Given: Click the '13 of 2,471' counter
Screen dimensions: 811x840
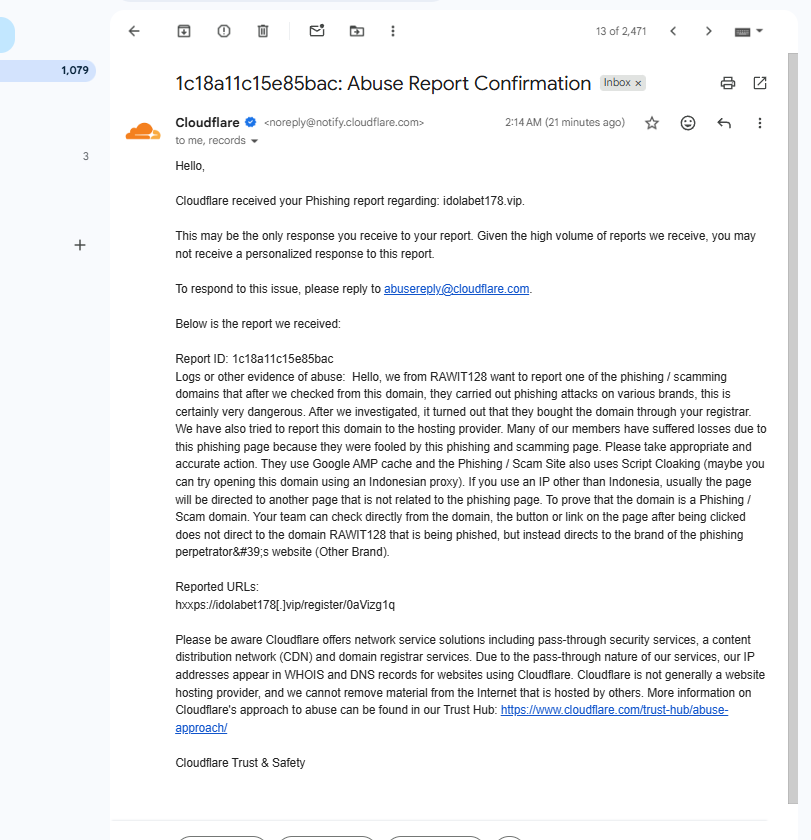Looking at the screenshot, I should pos(621,32).
